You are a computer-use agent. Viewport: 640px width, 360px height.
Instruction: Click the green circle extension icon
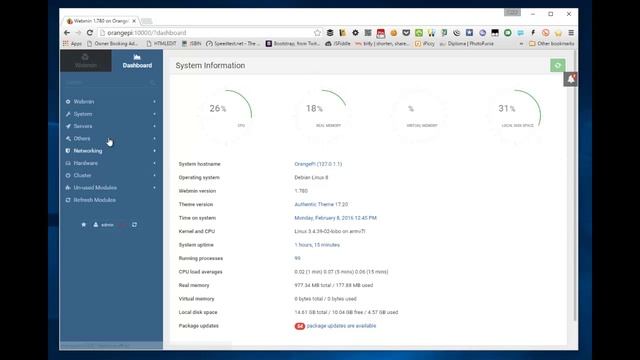pyautogui.click(x=508, y=33)
